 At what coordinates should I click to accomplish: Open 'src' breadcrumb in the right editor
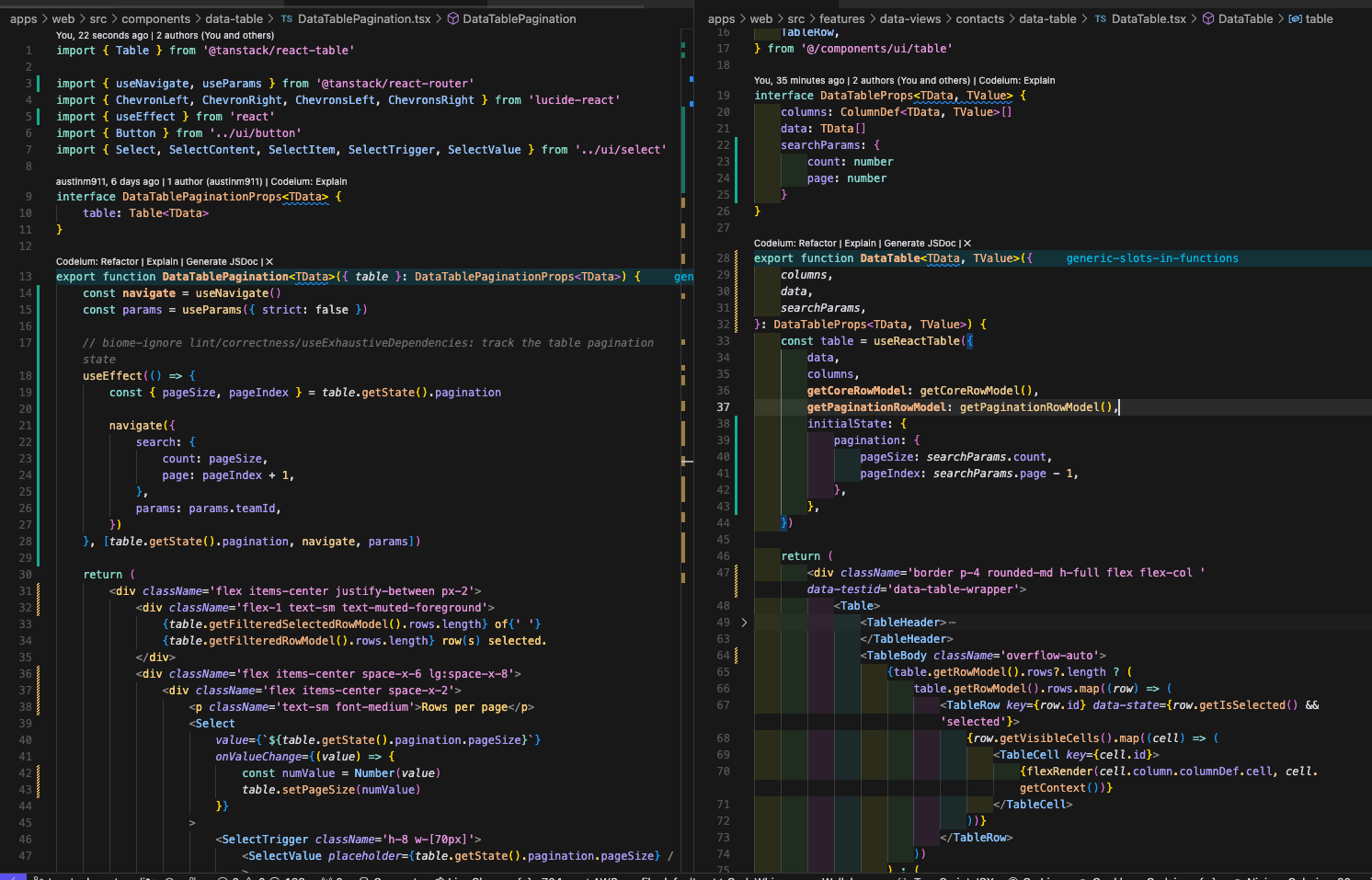[796, 18]
